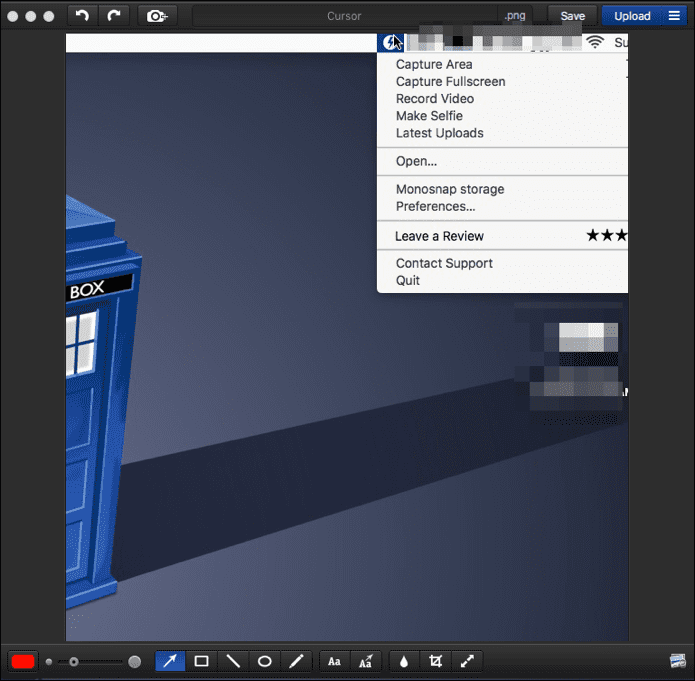
Task: Select the Blur droplet tool
Action: [404, 661]
